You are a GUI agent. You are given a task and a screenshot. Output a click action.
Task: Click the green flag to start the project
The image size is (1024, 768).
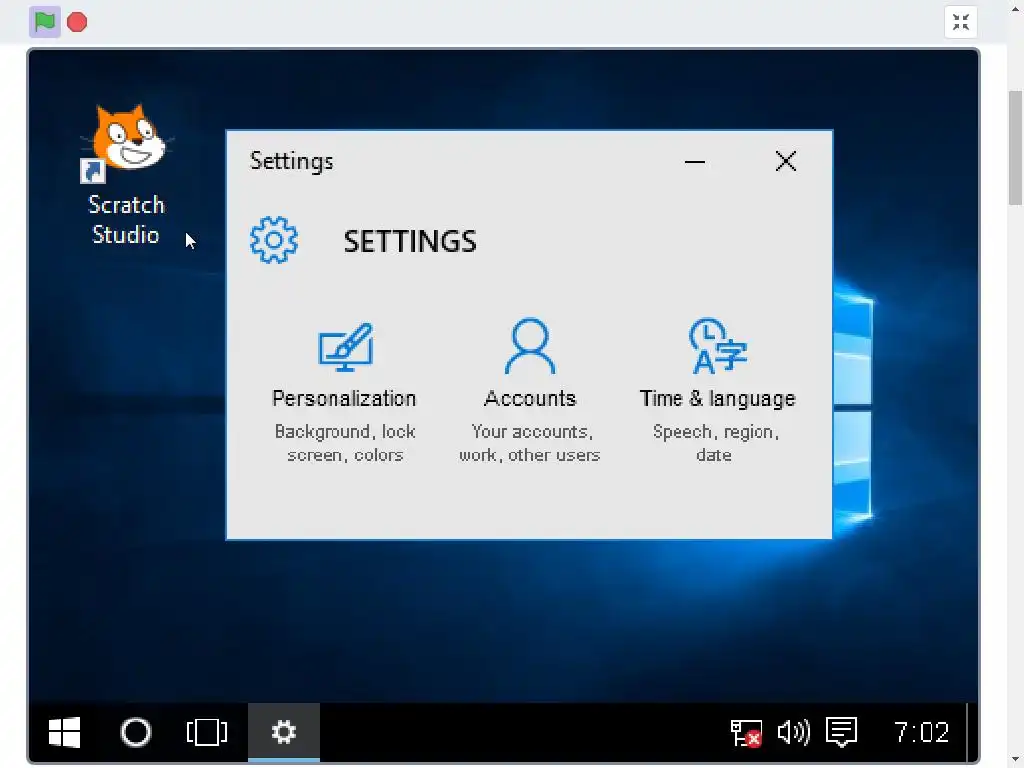[x=44, y=22]
